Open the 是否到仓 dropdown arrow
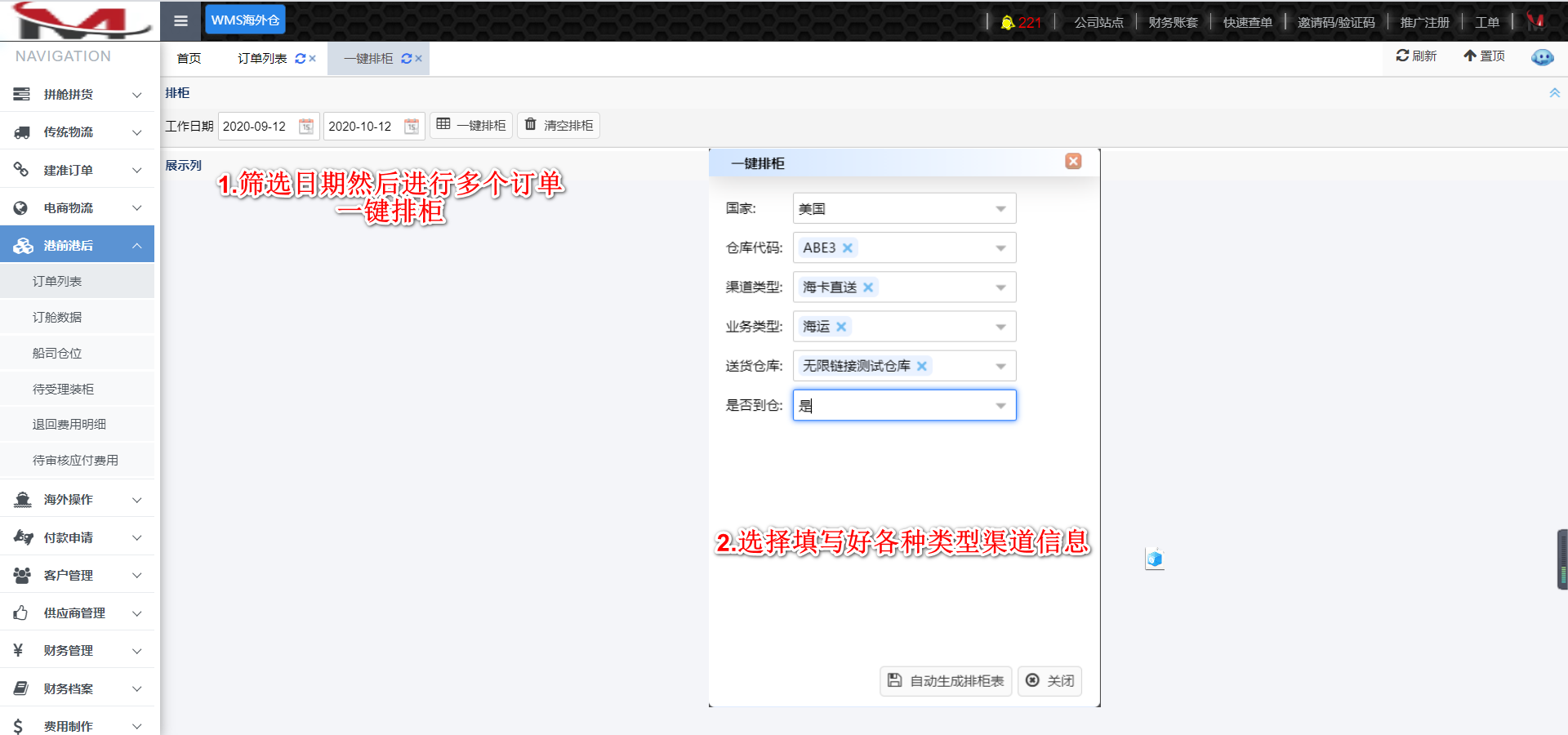The height and width of the screenshot is (735, 1568). [x=1000, y=405]
